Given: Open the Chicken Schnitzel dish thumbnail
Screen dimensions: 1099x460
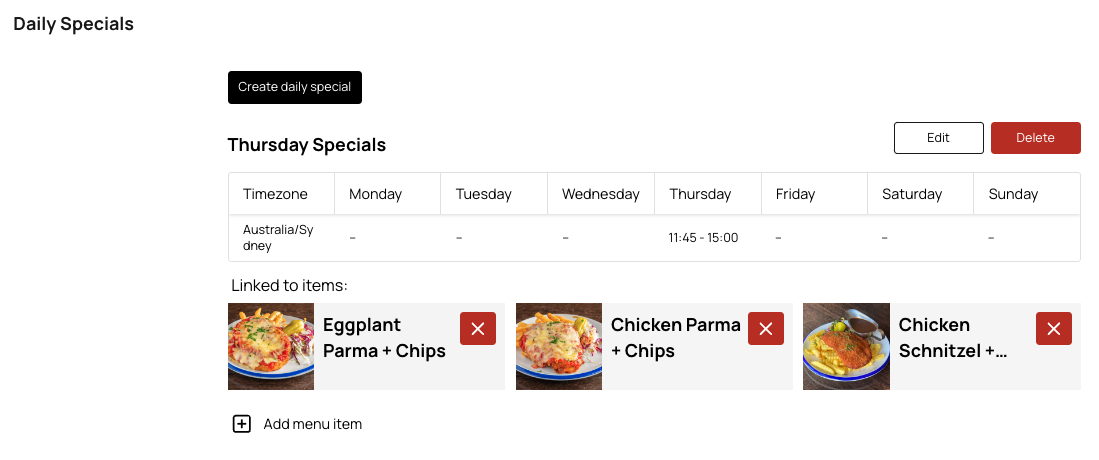Looking at the screenshot, I should click(x=846, y=346).
